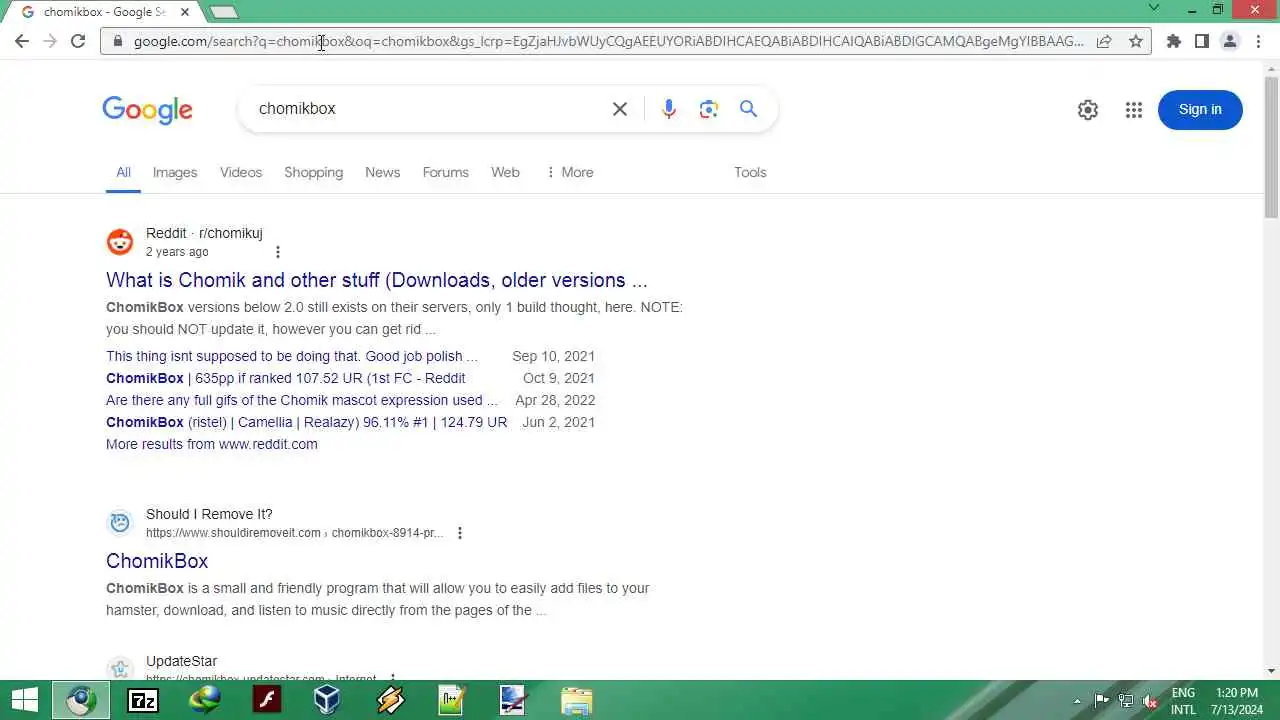Click the browser address bar URL
This screenshot has height=720, width=1280.
608,41
